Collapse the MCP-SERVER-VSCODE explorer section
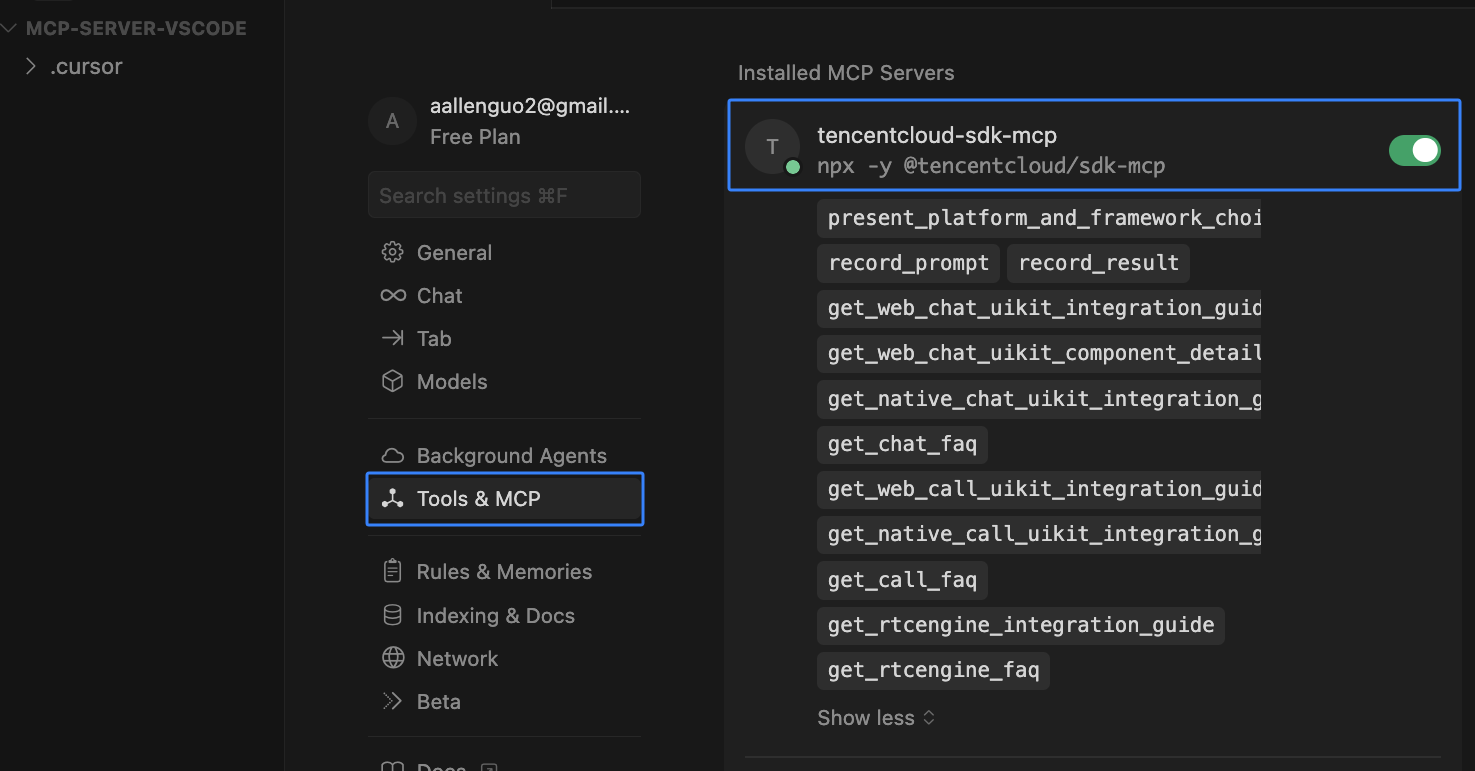The image size is (1475, 771). (x=10, y=28)
